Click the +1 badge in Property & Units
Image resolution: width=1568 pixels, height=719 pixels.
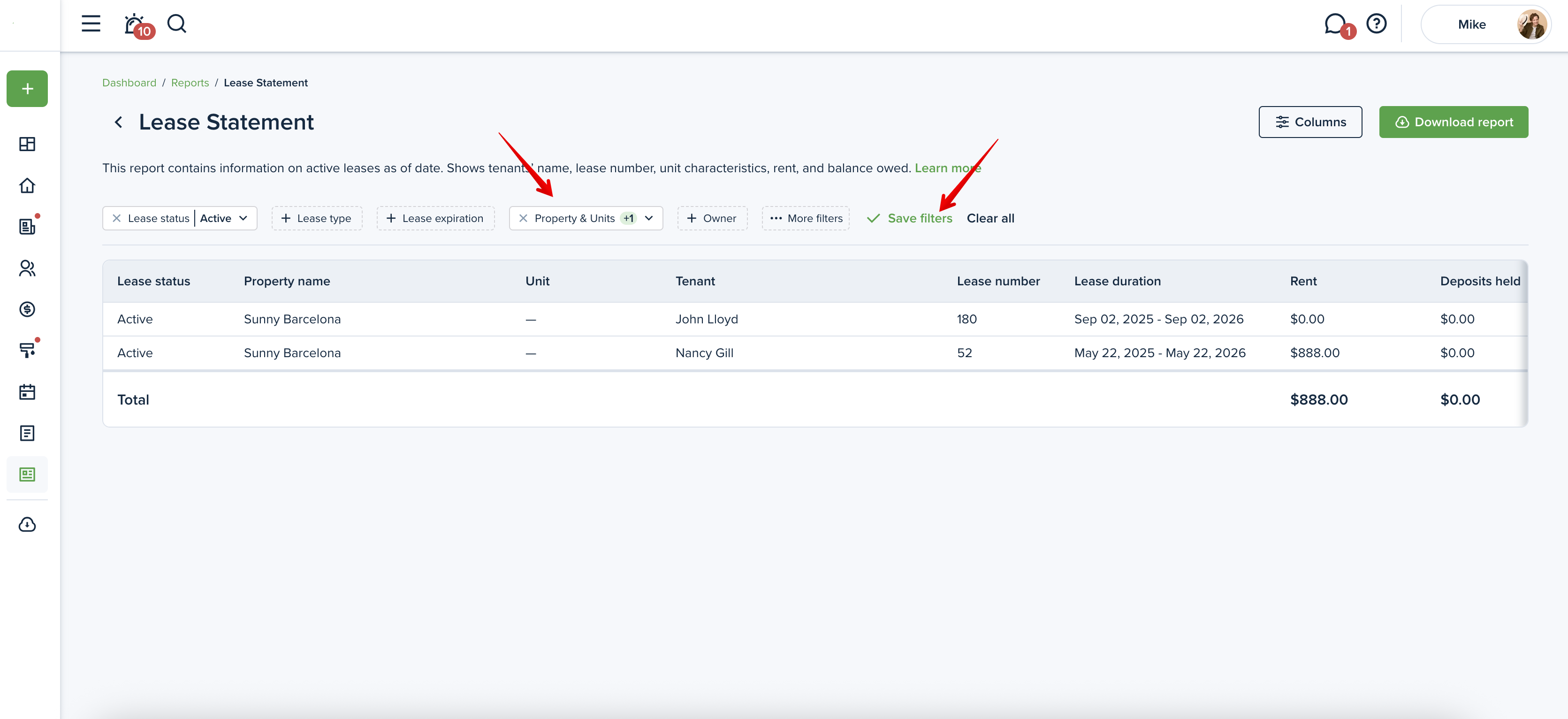tap(628, 218)
